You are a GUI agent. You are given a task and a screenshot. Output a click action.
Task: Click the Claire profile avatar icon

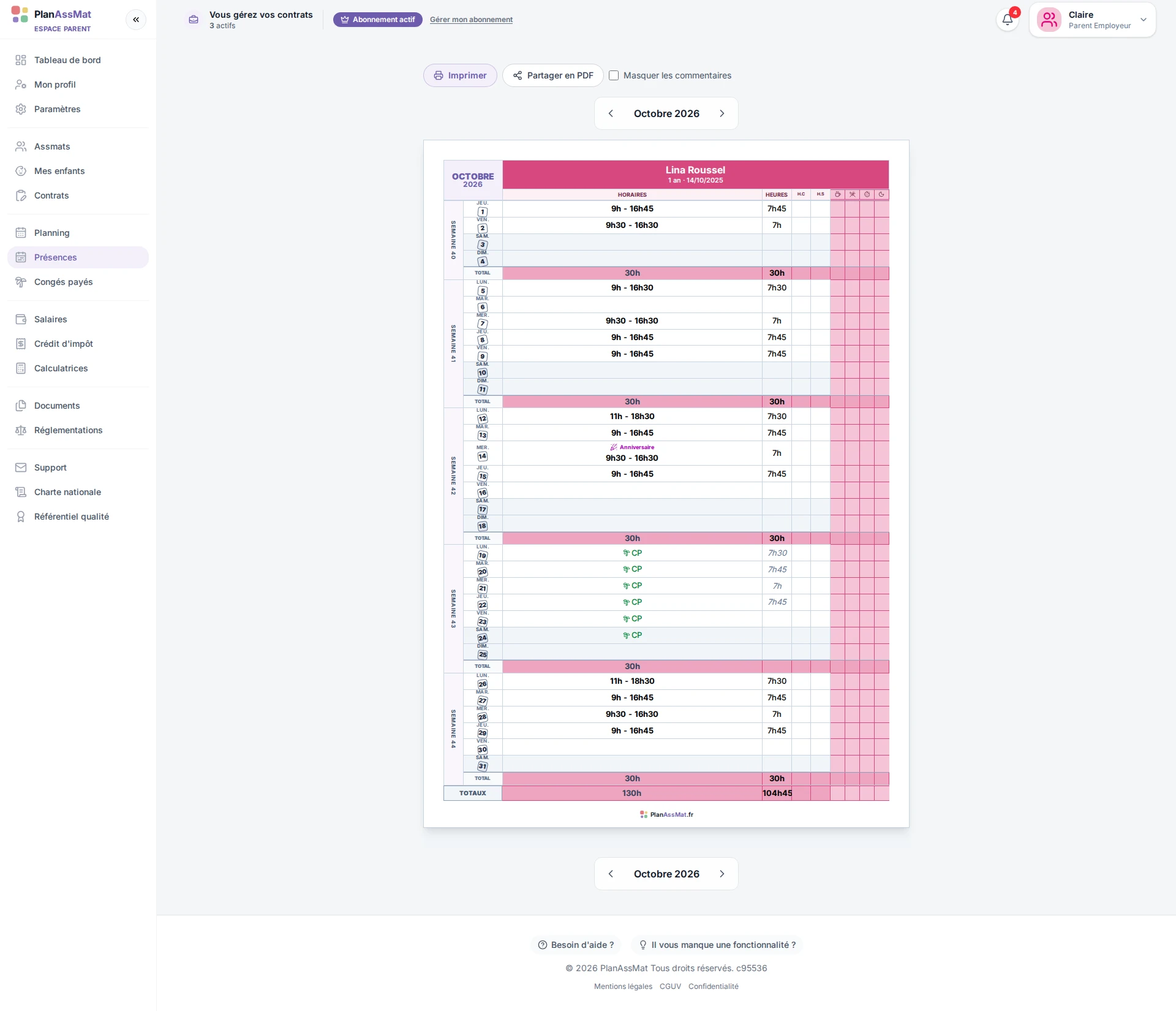click(x=1049, y=20)
